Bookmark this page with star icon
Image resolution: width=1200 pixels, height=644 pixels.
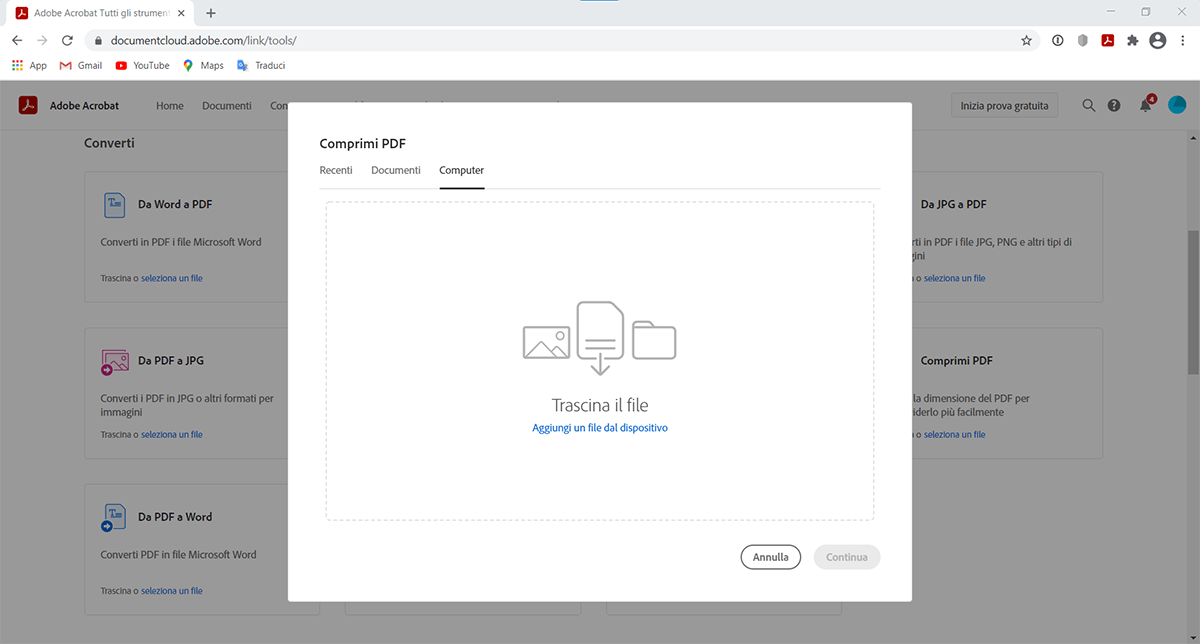click(x=1026, y=41)
